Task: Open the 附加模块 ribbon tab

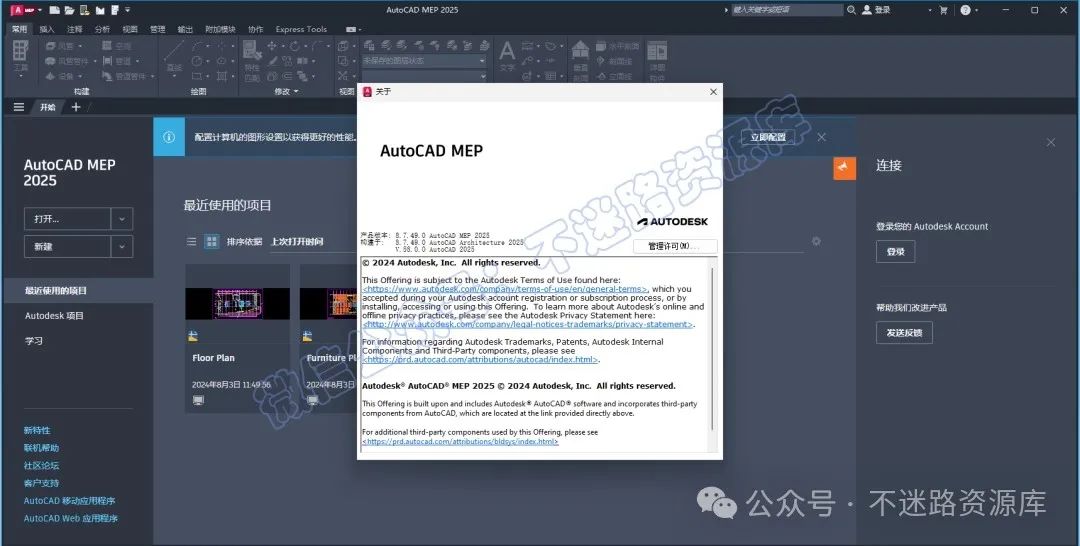Action: [x=220, y=29]
